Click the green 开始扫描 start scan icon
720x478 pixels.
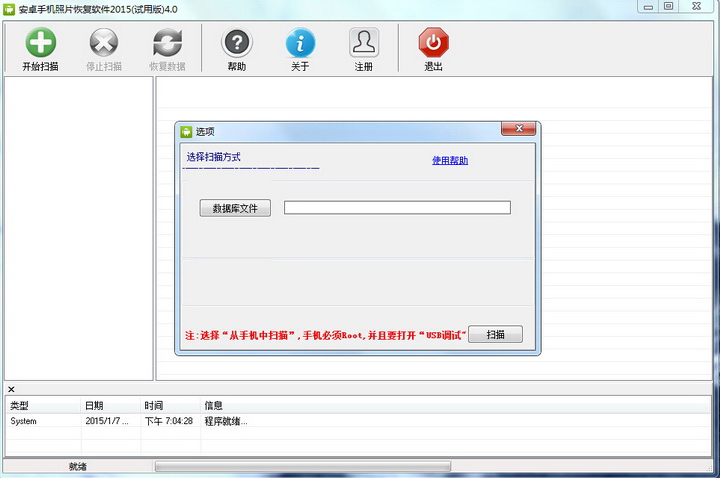coord(40,43)
